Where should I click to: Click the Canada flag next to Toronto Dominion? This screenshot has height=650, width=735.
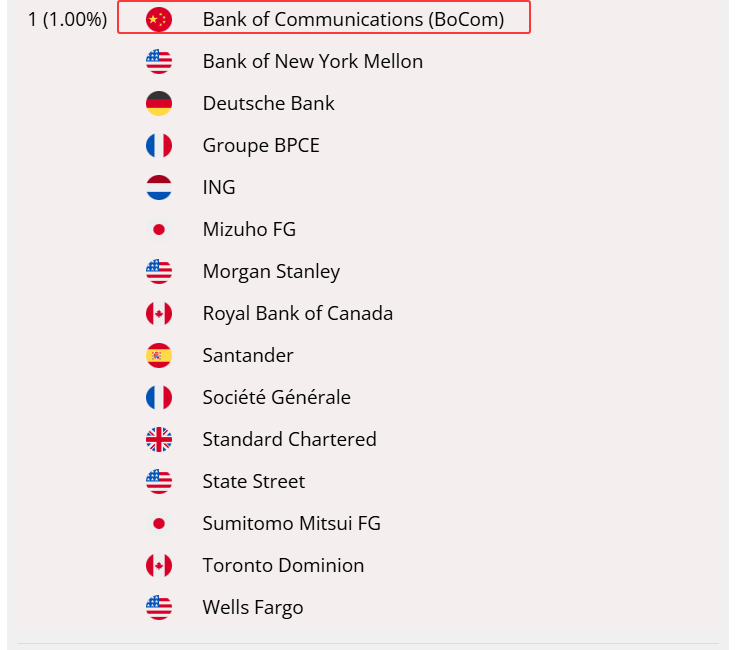159,565
